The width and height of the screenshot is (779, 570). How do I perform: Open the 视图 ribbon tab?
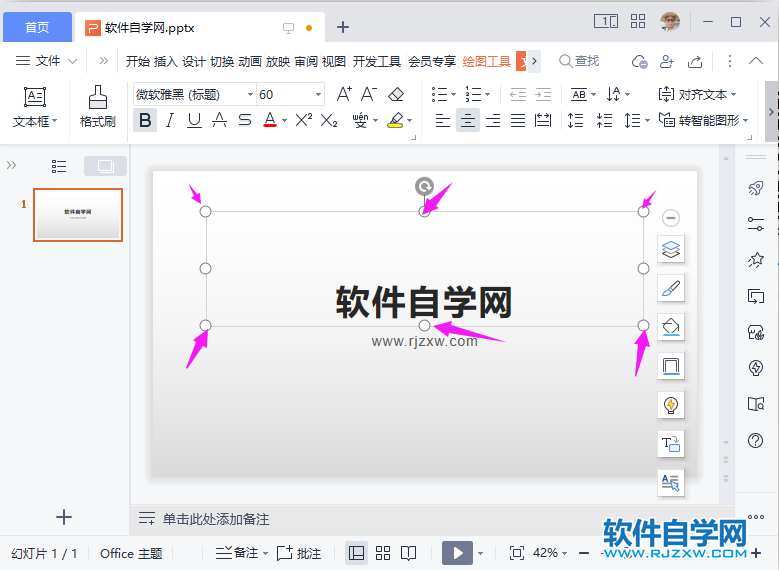[333, 61]
